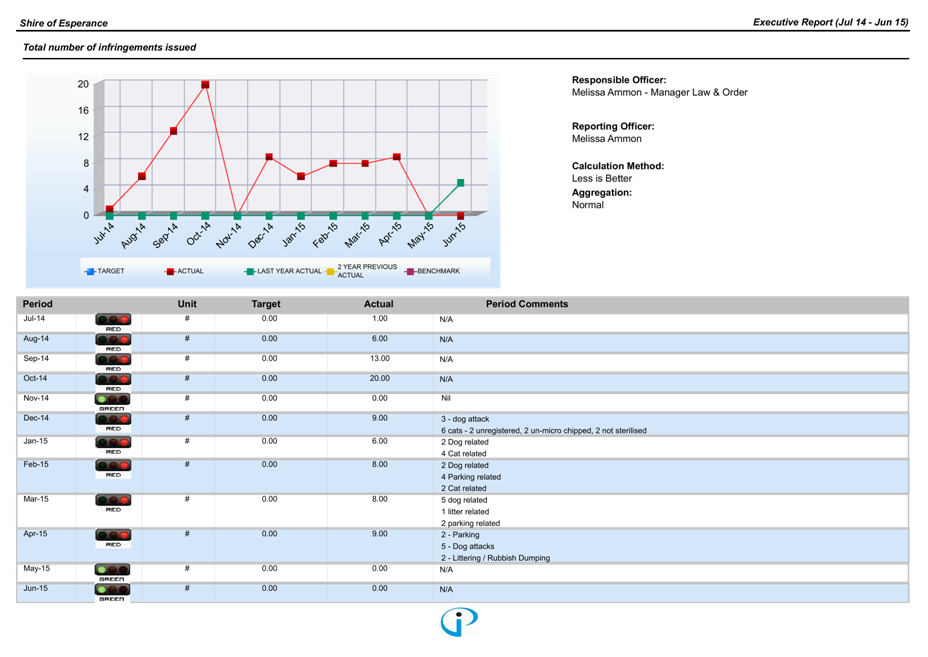Select the 'Mar-15' label on chart axis
The image size is (928, 657).
click(357, 235)
